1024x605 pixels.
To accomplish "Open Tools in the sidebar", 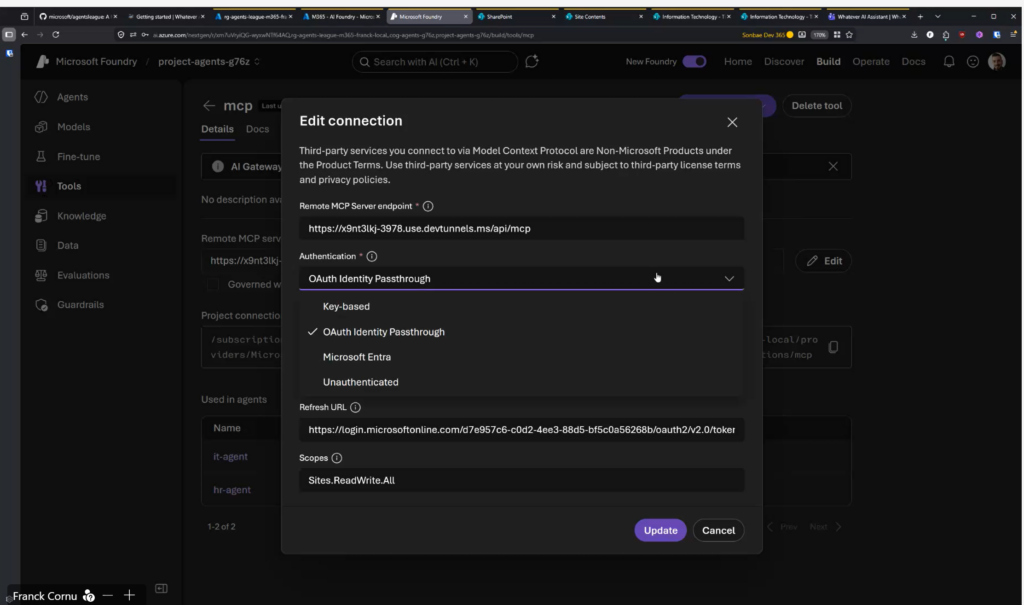I will [x=69, y=186].
